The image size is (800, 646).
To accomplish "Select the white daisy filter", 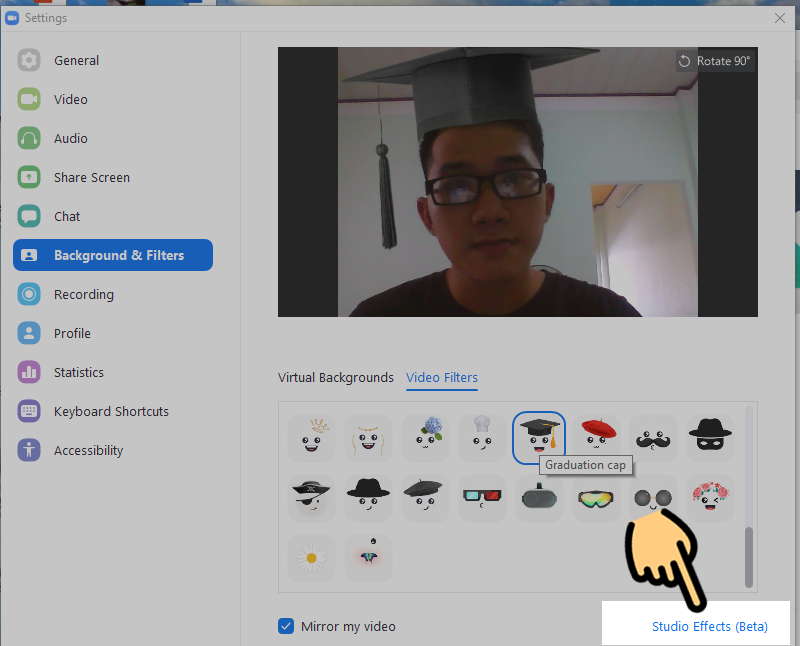I will point(311,557).
